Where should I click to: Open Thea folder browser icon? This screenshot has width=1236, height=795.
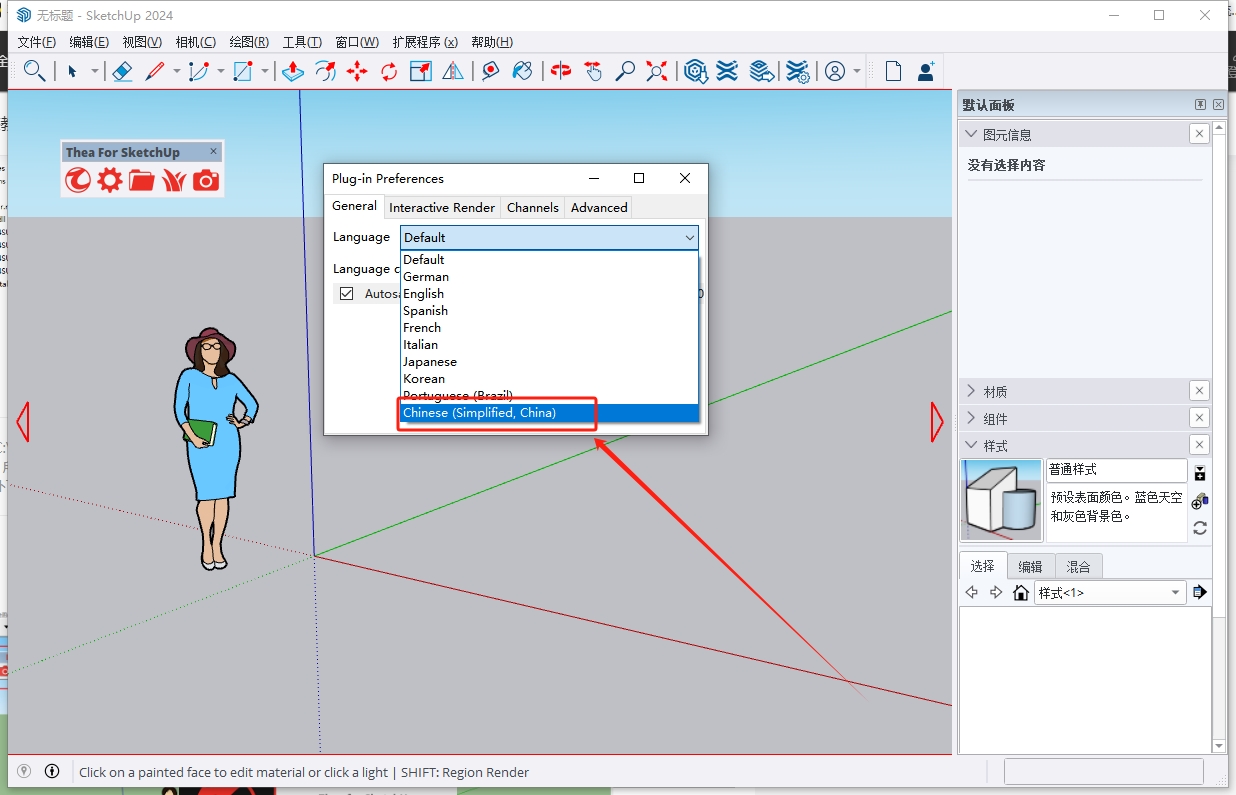[x=142, y=180]
